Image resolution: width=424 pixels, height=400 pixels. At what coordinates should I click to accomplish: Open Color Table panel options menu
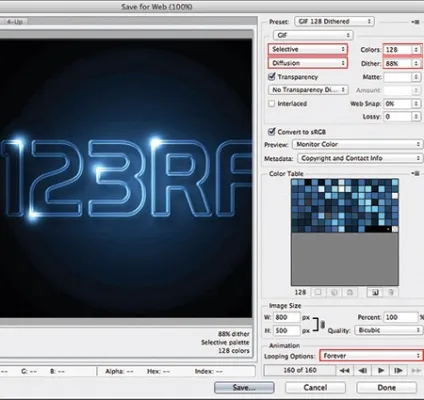pos(415,173)
